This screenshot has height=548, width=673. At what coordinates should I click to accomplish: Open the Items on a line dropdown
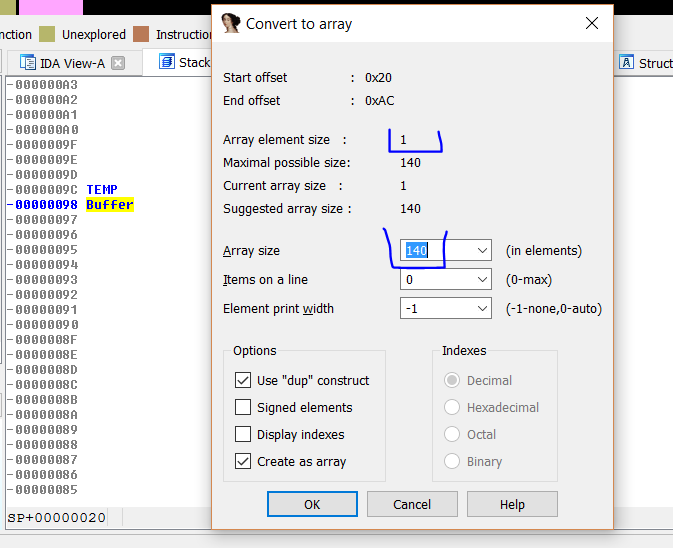pyautogui.click(x=483, y=280)
